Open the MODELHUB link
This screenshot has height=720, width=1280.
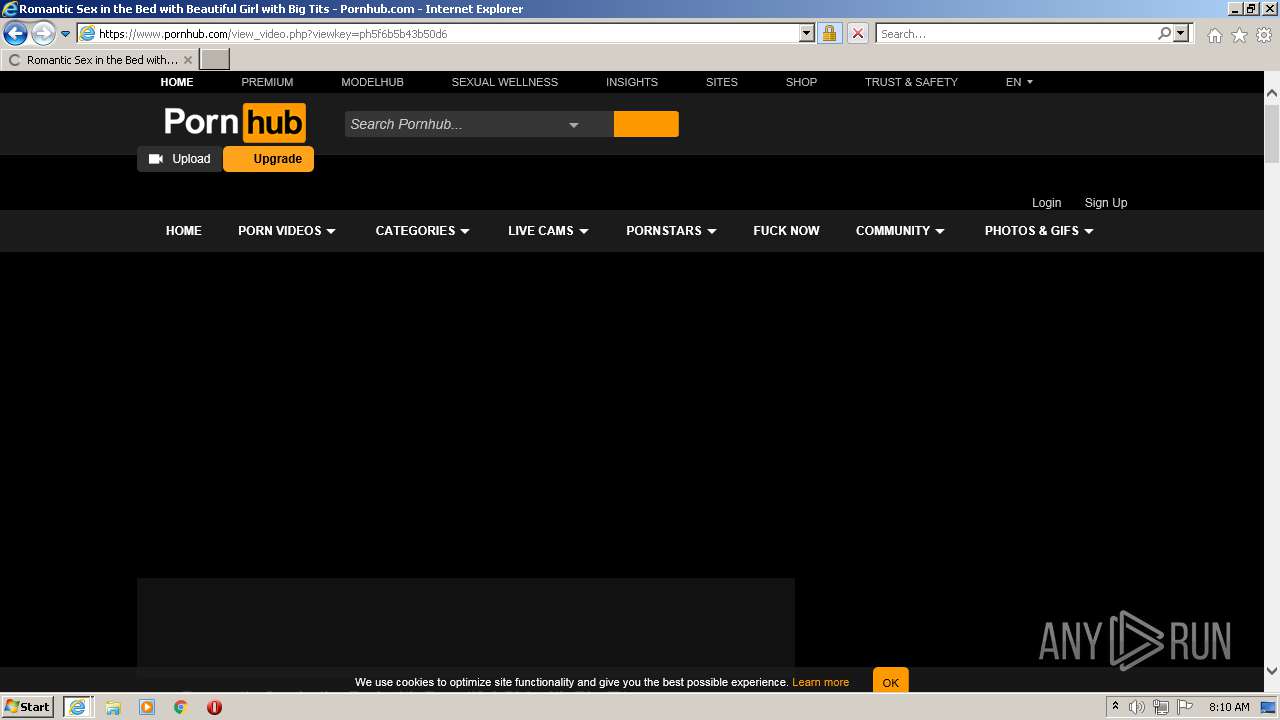(x=372, y=82)
